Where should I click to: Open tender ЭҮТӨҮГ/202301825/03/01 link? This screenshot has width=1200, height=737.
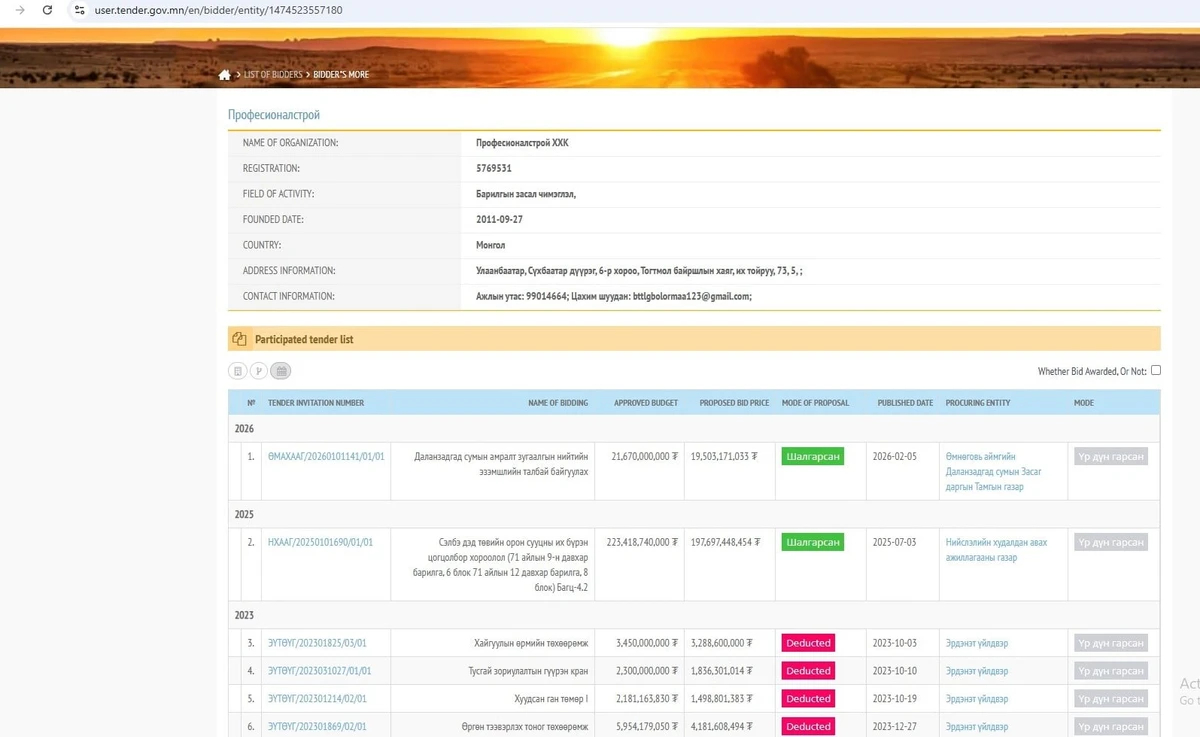[317, 643]
